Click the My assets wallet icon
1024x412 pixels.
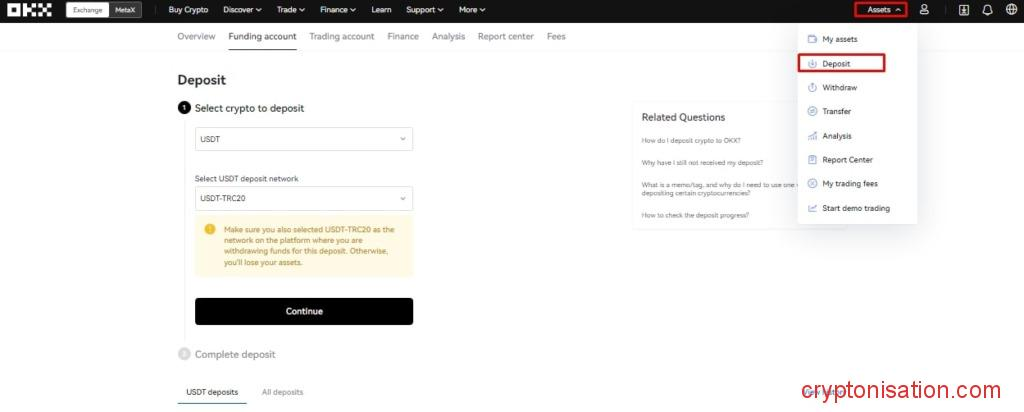(x=812, y=39)
